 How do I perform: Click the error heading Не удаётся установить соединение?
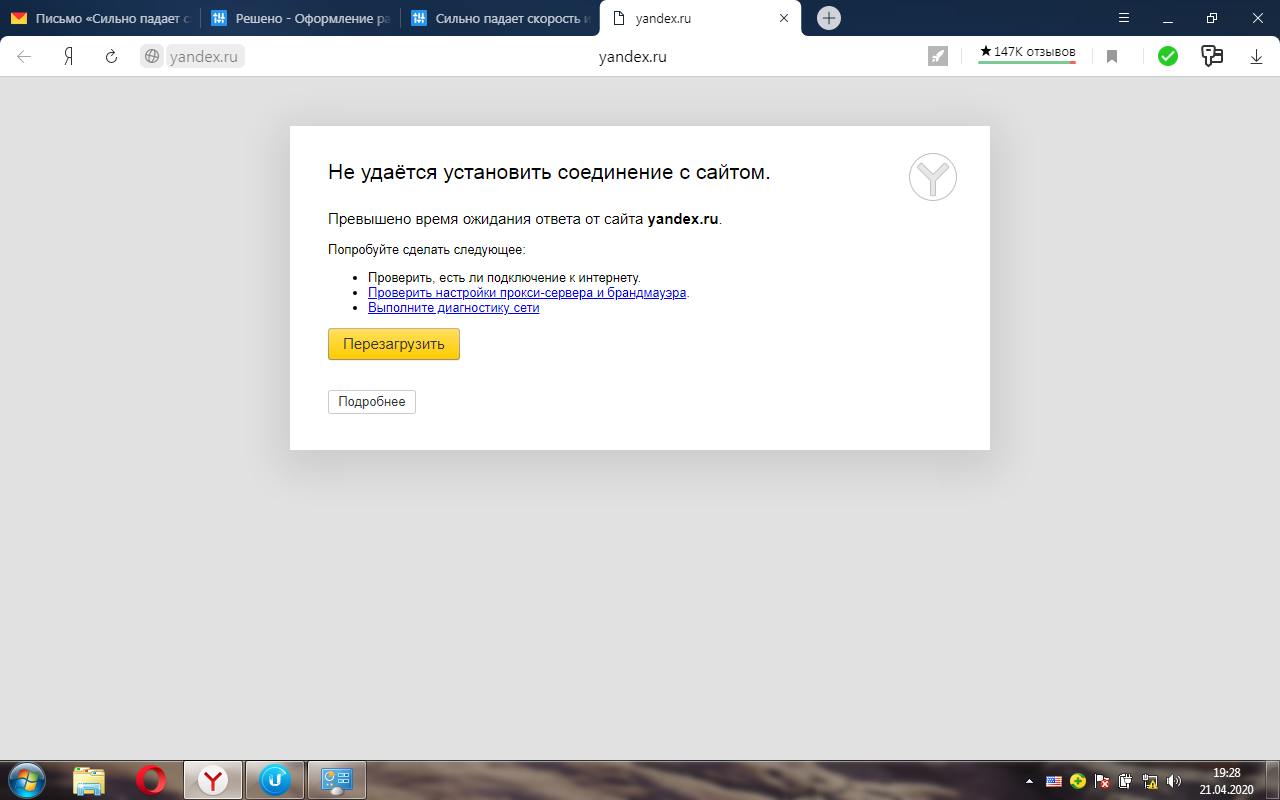coord(549,172)
